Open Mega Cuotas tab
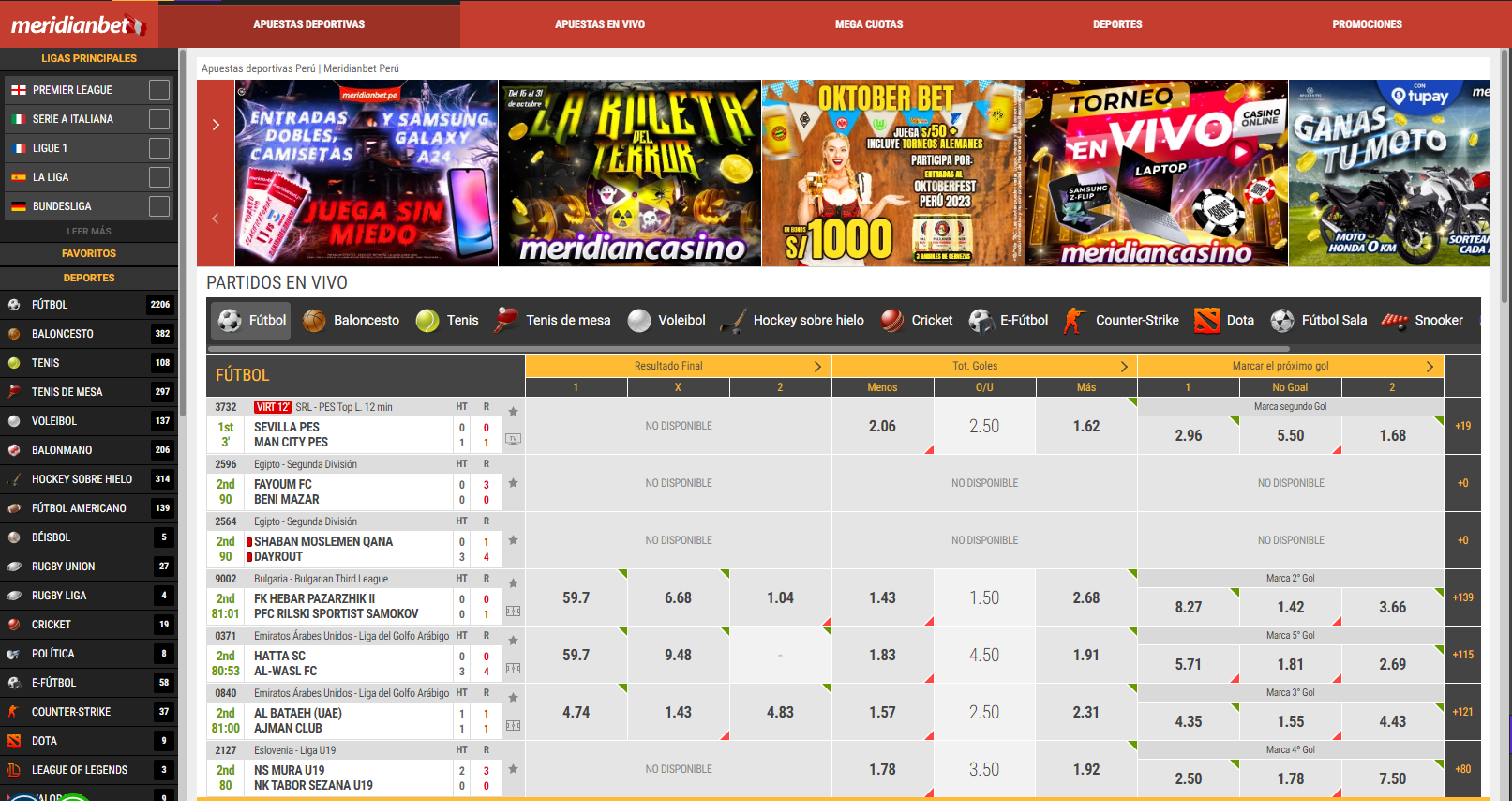The width and height of the screenshot is (1512, 801). click(869, 24)
